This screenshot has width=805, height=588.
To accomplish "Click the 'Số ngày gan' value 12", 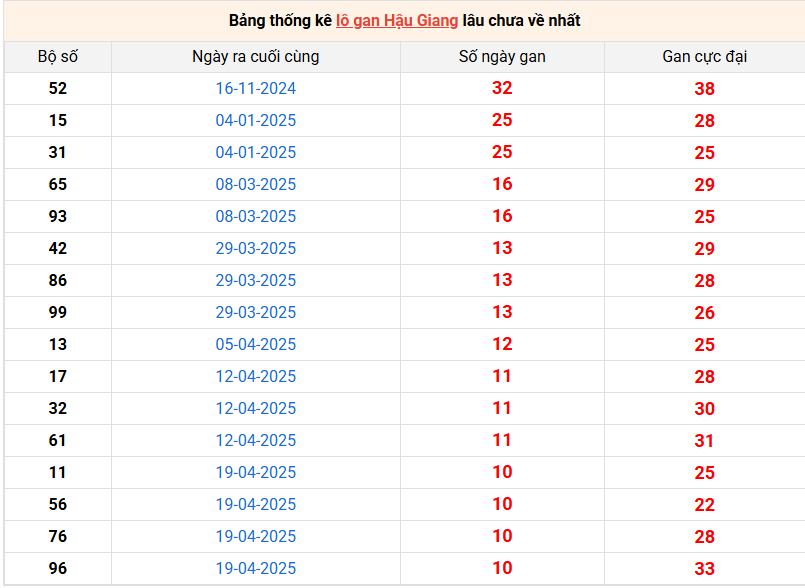I will click(x=502, y=344).
